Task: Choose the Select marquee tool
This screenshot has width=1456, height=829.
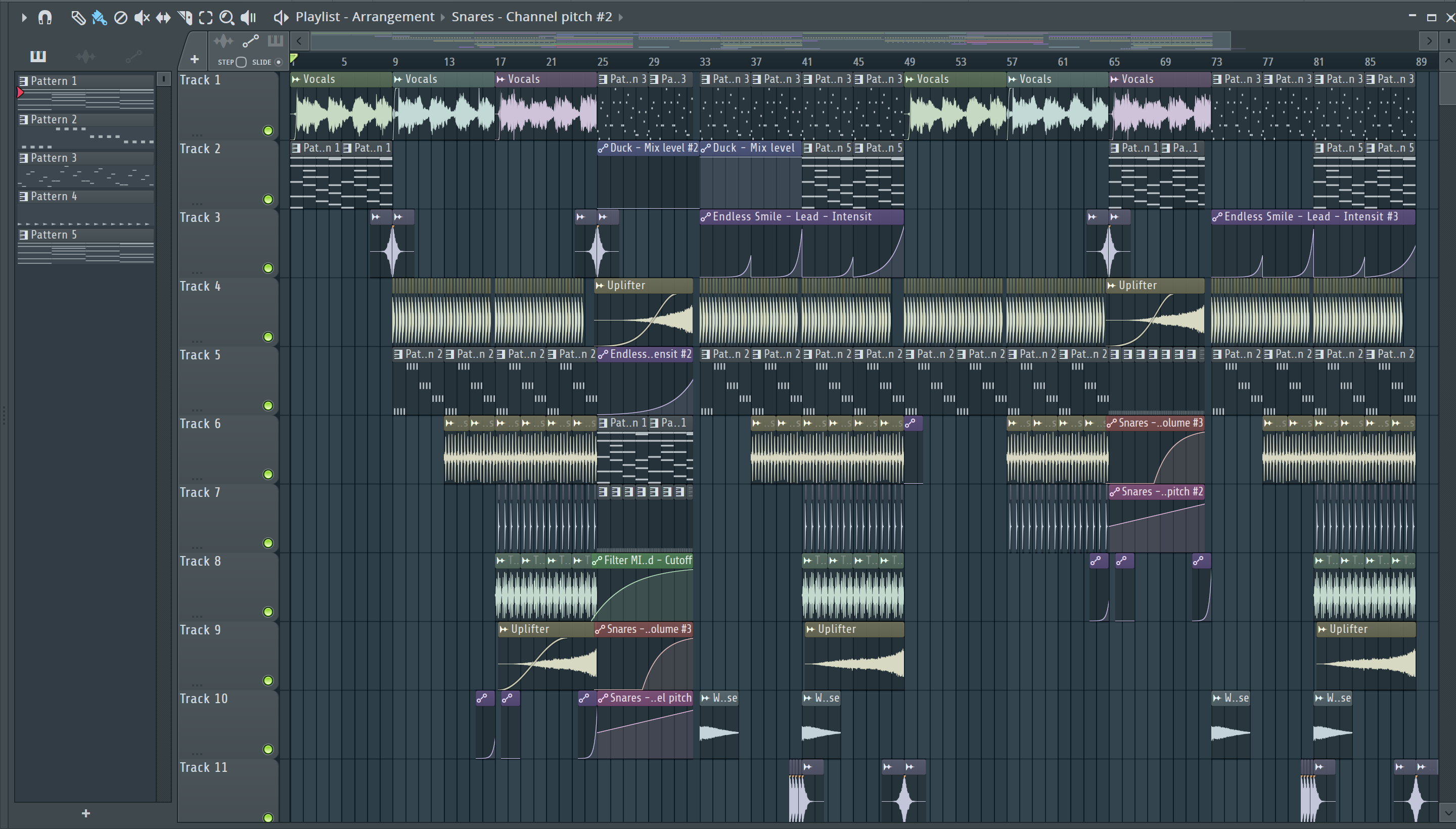Action: tap(206, 18)
